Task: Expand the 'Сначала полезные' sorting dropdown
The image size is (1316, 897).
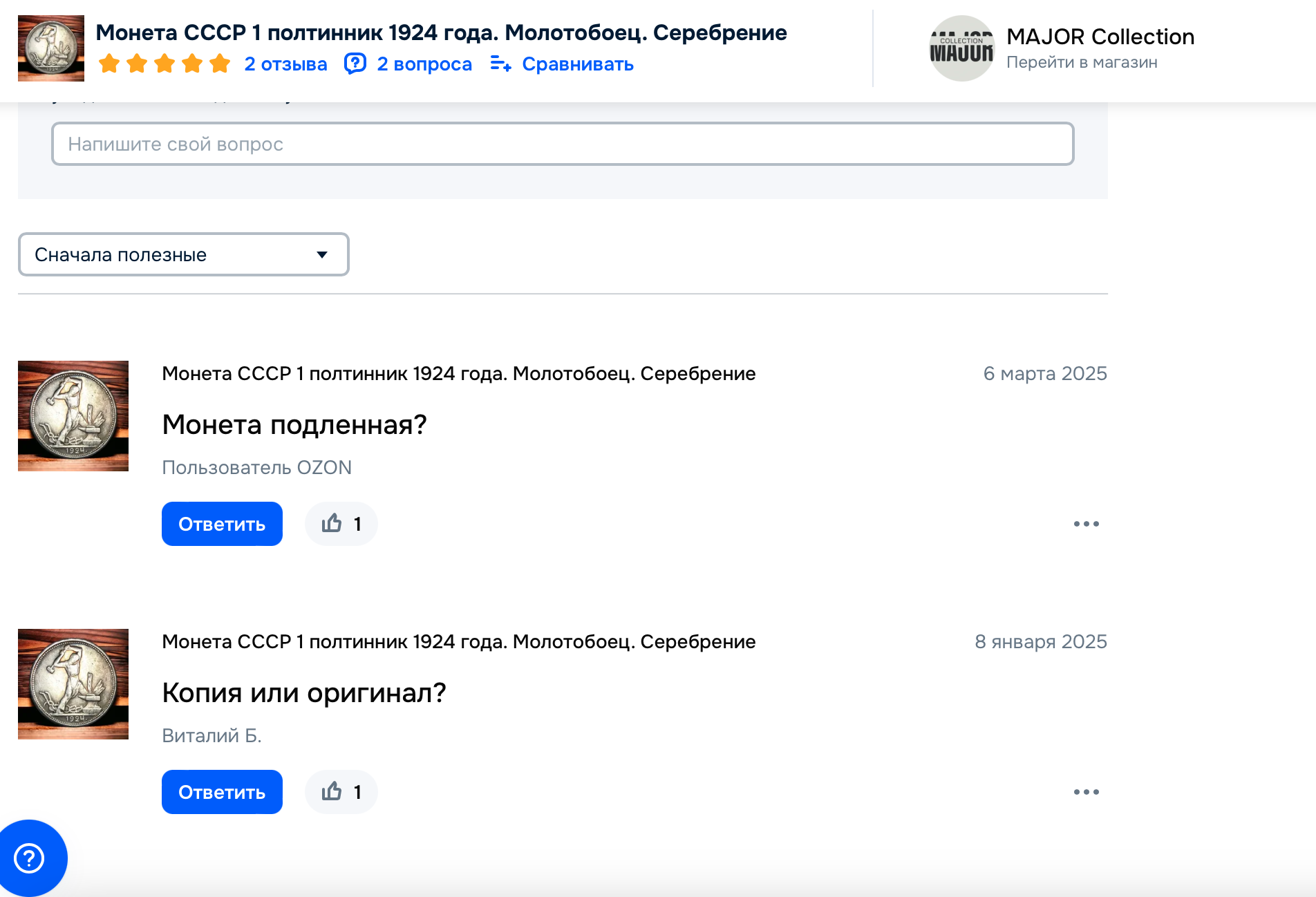Action: [183, 254]
